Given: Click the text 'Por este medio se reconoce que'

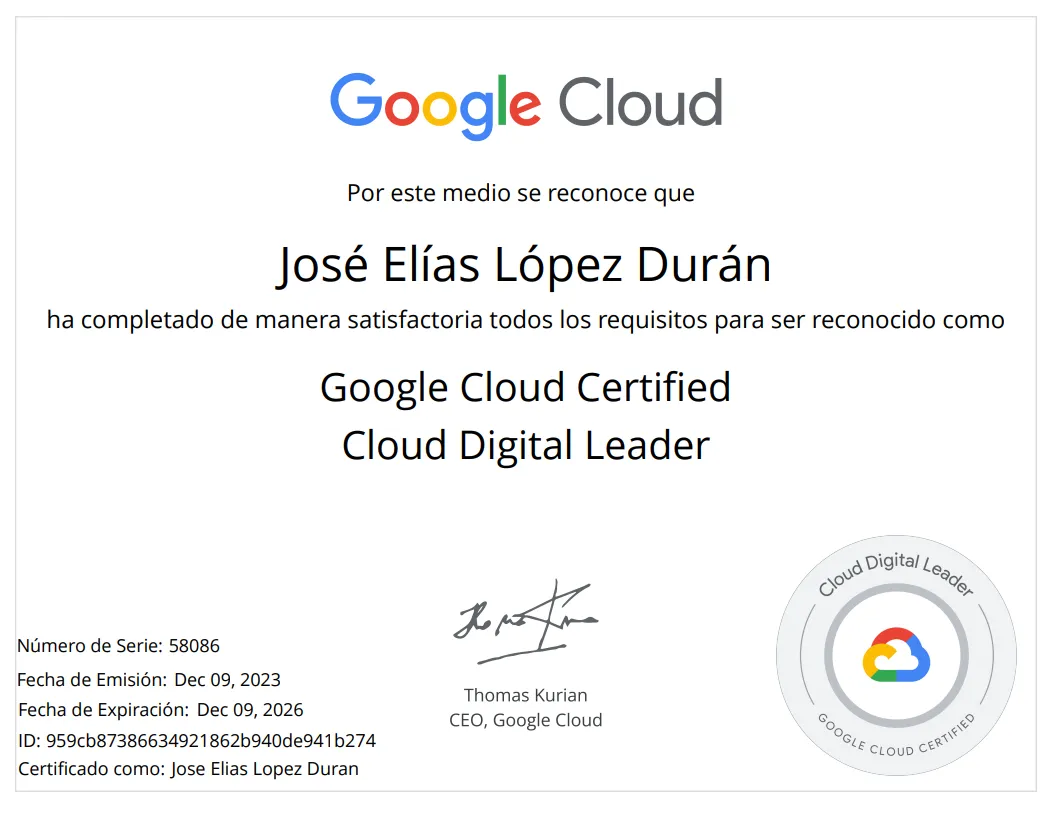Looking at the screenshot, I should tap(520, 193).
